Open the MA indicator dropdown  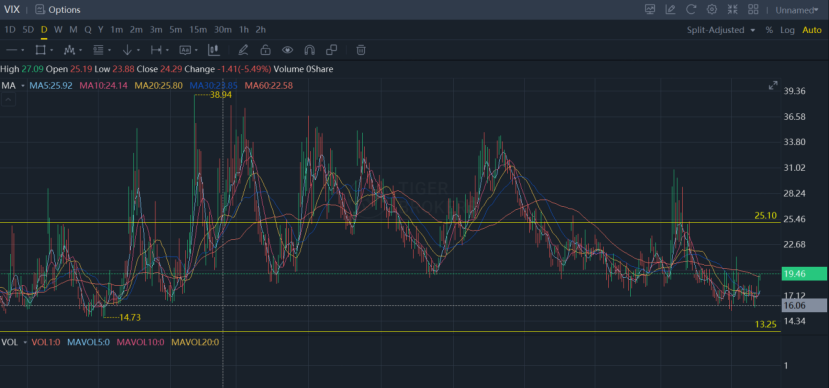[x=23, y=86]
